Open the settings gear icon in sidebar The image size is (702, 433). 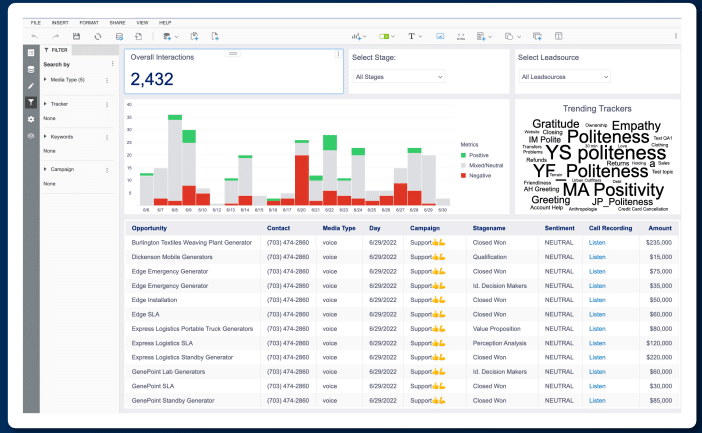(31, 119)
